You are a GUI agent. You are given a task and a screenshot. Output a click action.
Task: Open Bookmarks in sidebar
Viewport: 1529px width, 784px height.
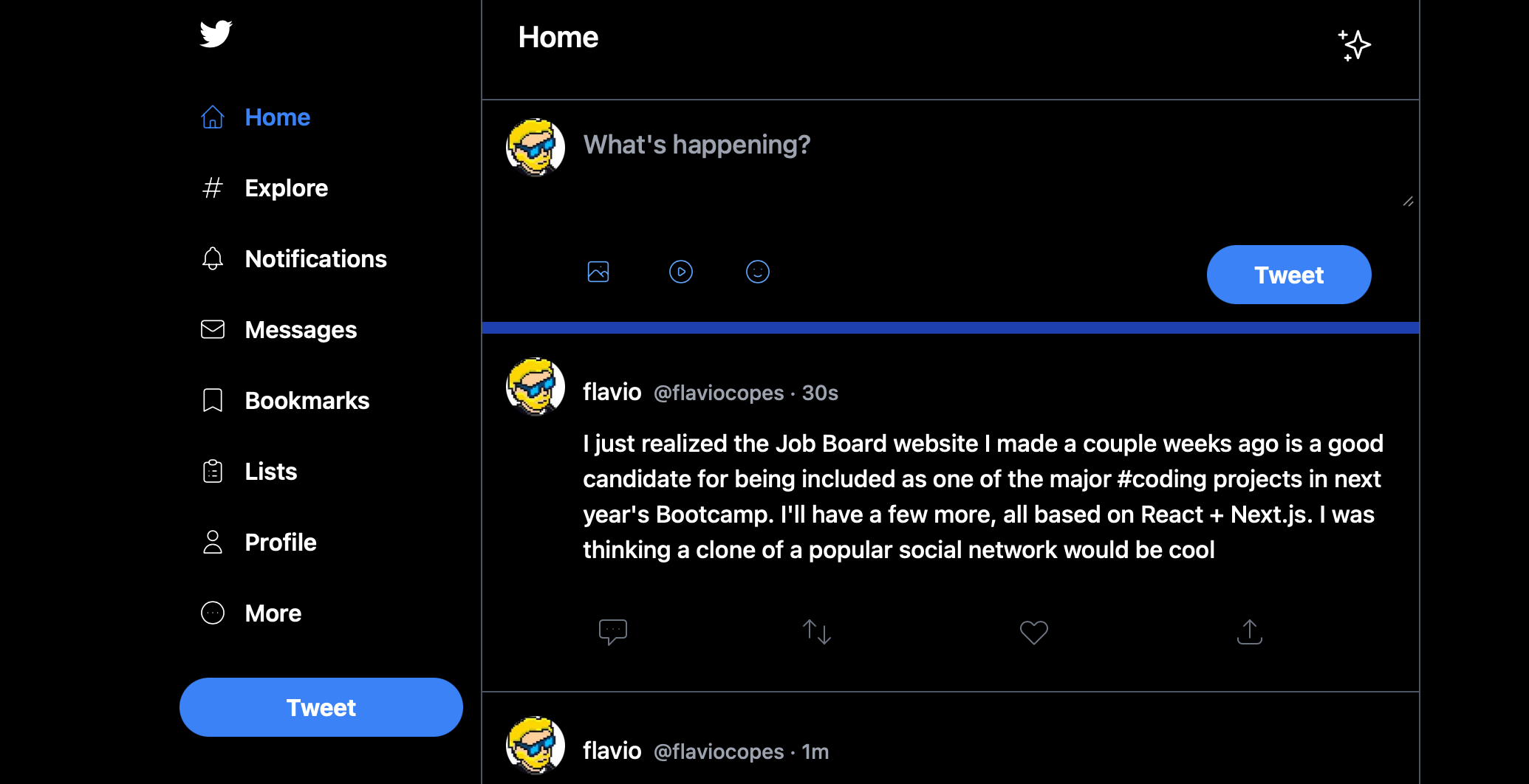(x=307, y=401)
